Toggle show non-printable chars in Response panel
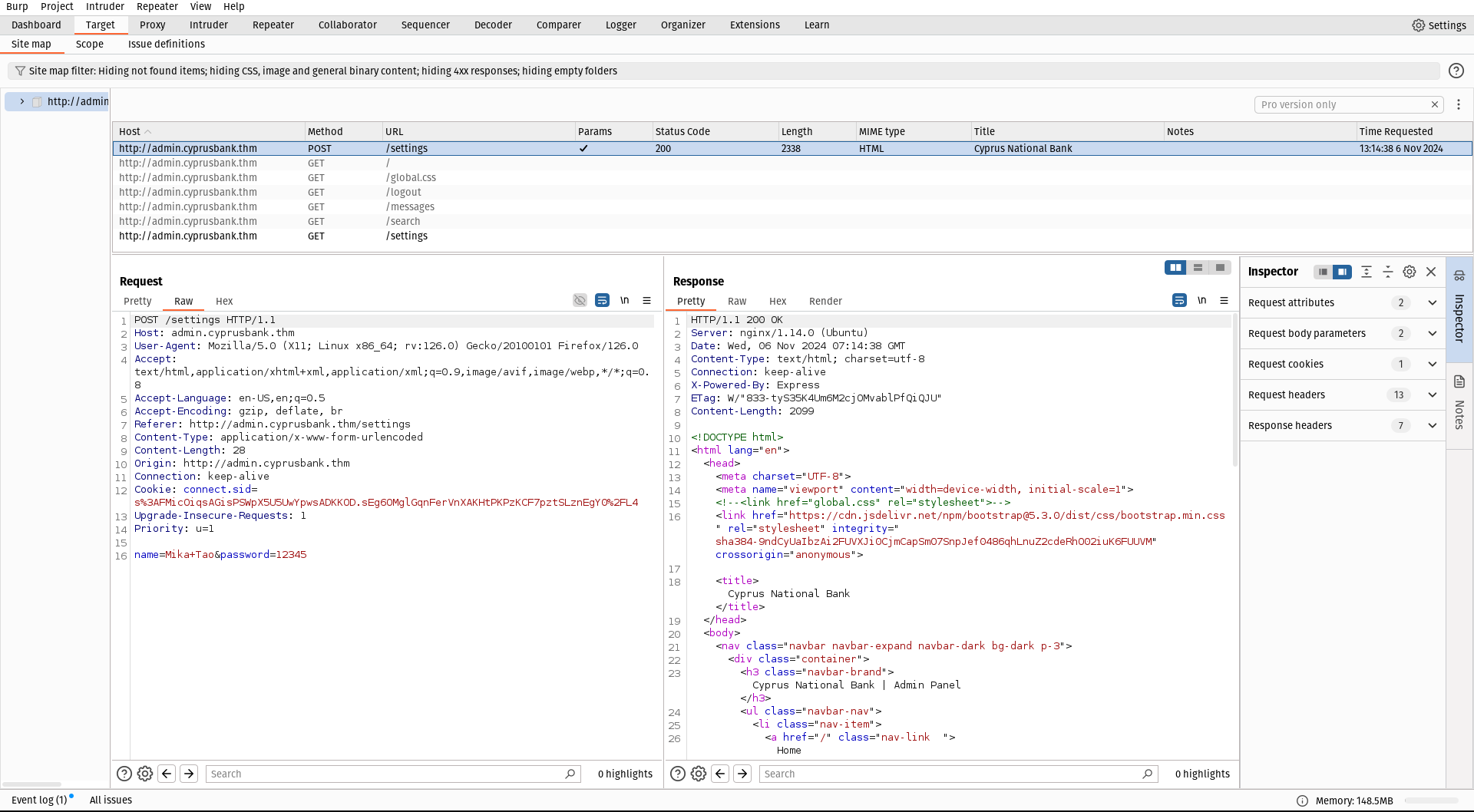The image size is (1474, 812). click(1201, 300)
